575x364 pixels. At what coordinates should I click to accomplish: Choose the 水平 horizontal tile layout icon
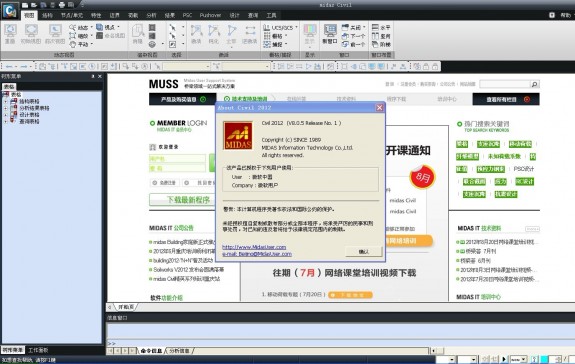pyautogui.click(x=381, y=27)
